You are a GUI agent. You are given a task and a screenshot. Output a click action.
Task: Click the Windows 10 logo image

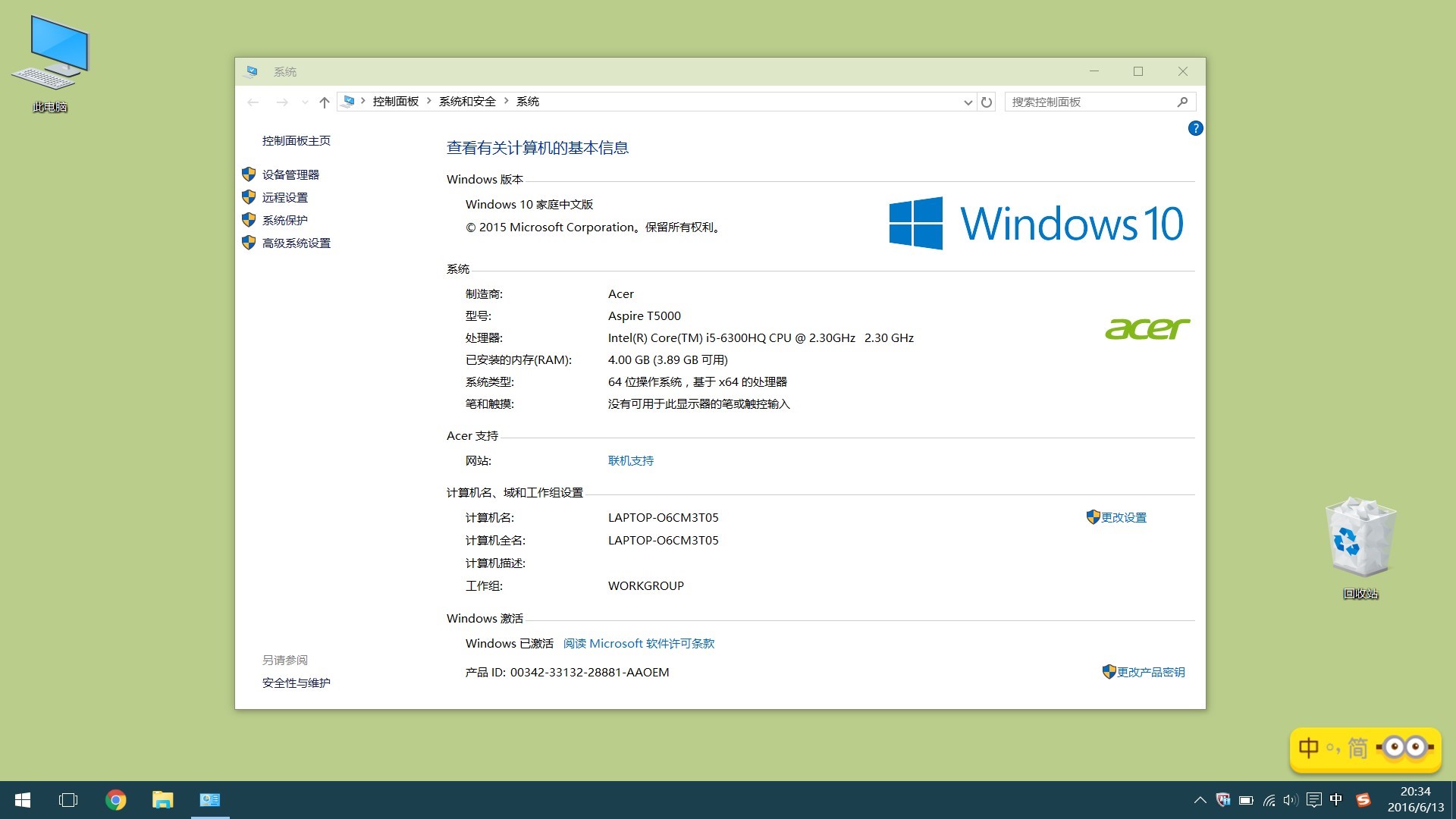click(1036, 223)
